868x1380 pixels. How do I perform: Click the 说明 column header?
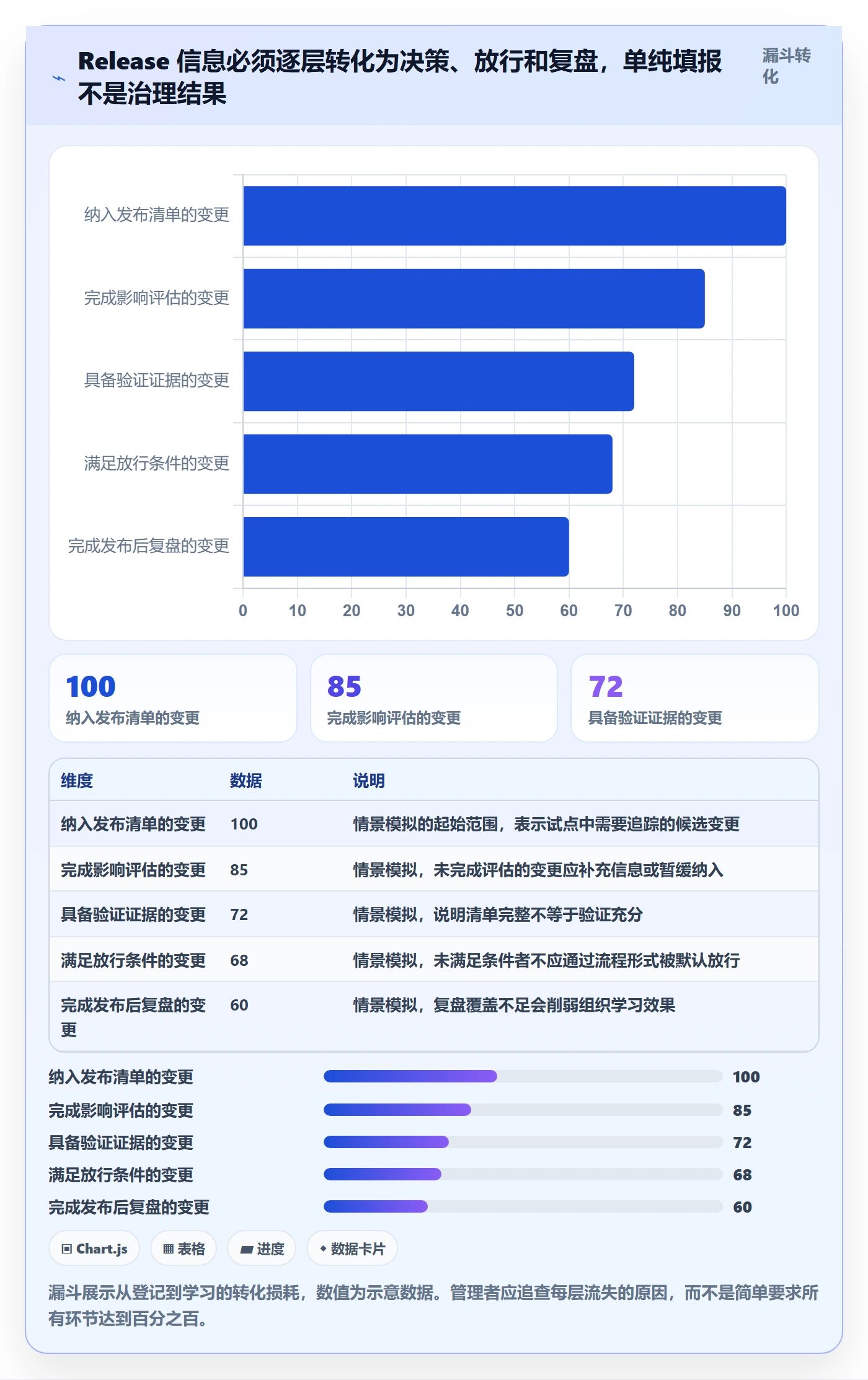coord(369,781)
